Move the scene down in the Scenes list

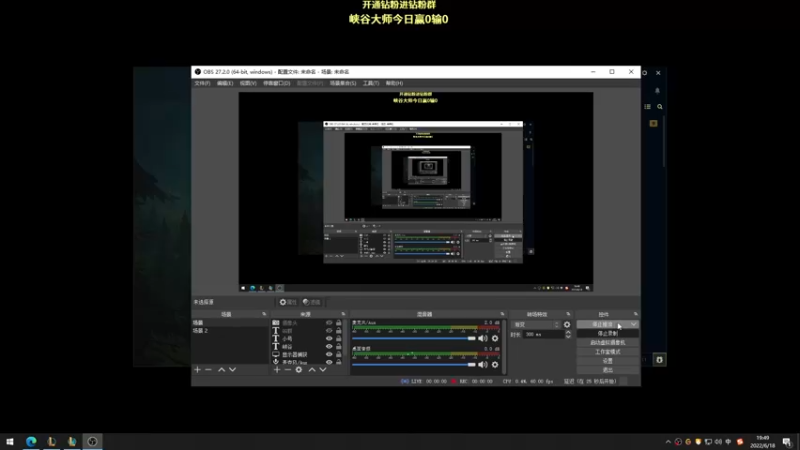(233, 369)
